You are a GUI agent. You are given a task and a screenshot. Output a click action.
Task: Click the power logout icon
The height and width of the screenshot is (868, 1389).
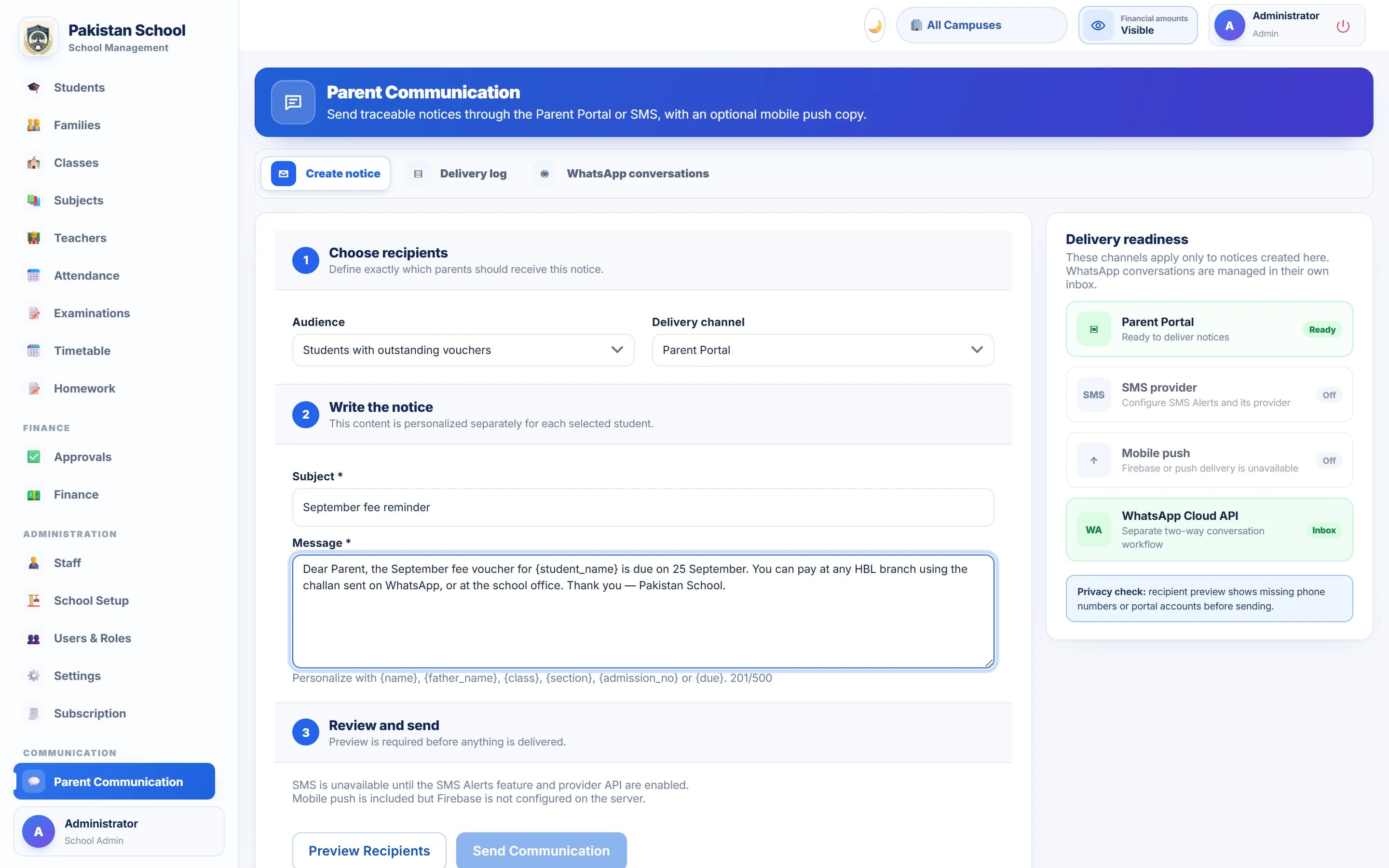[1343, 26]
